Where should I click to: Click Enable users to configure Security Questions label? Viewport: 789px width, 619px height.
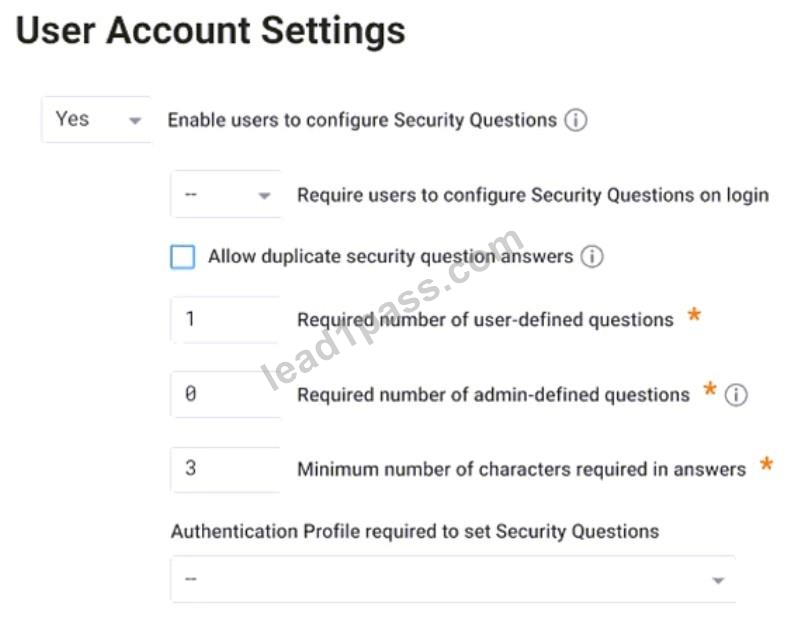coord(362,120)
